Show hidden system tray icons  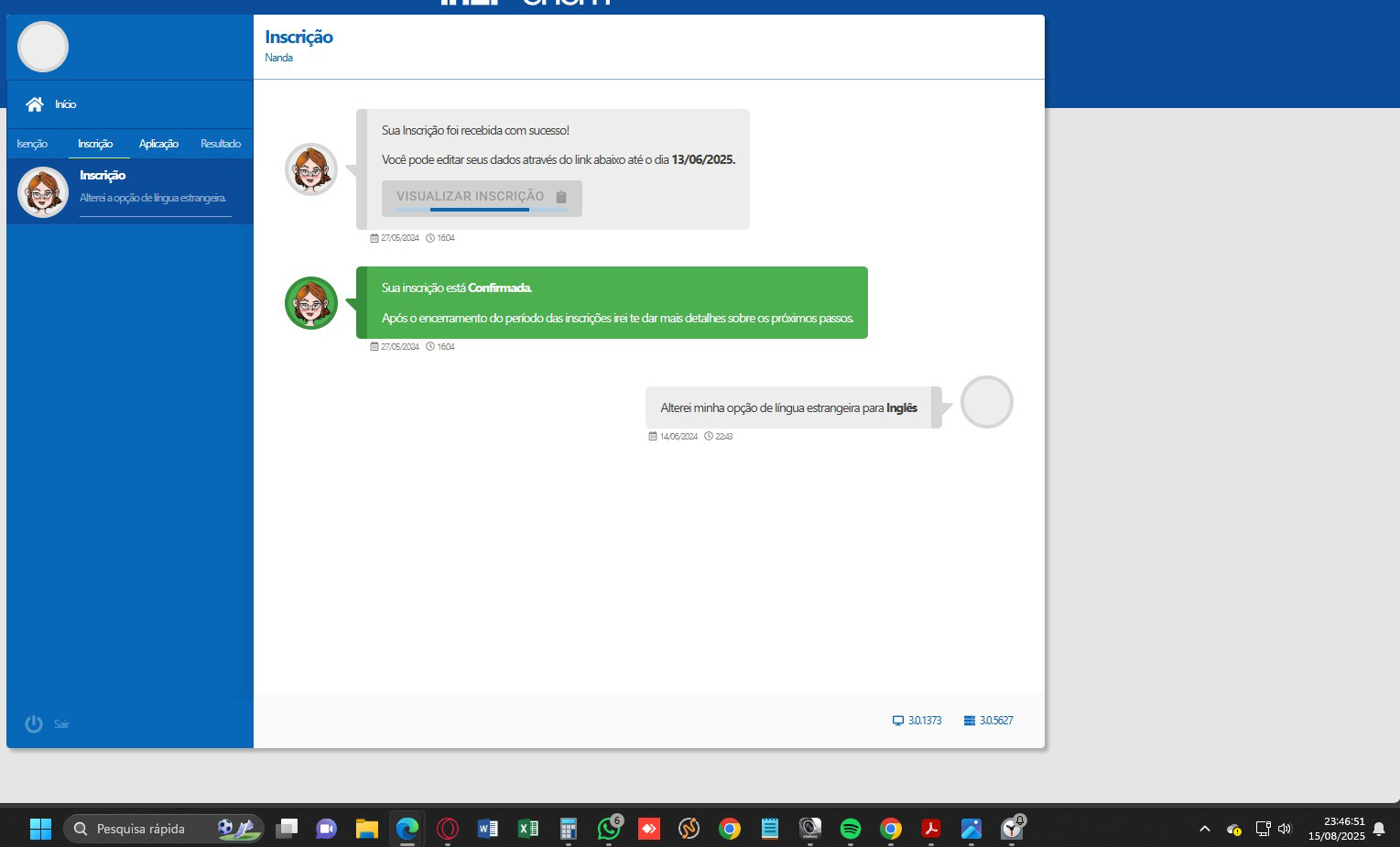[1205, 829]
